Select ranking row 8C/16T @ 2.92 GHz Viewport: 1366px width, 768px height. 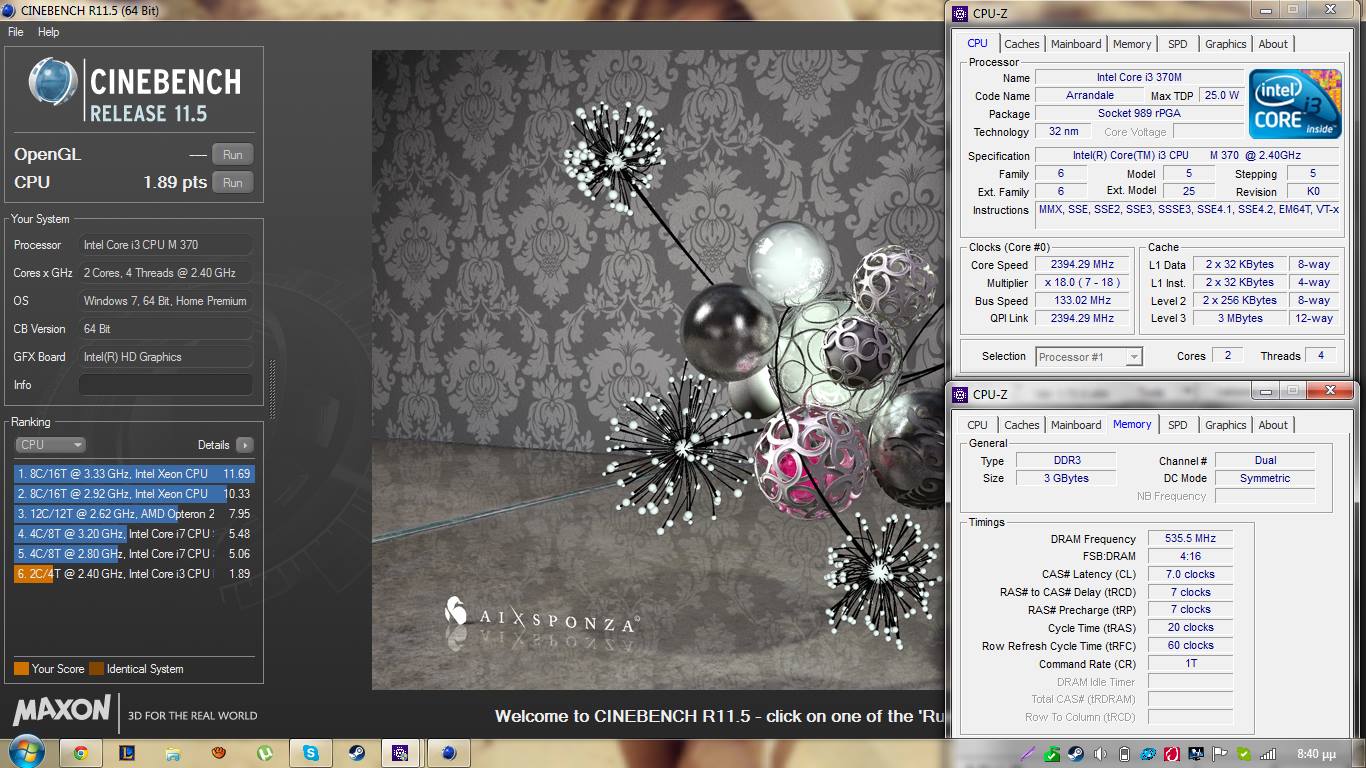134,494
